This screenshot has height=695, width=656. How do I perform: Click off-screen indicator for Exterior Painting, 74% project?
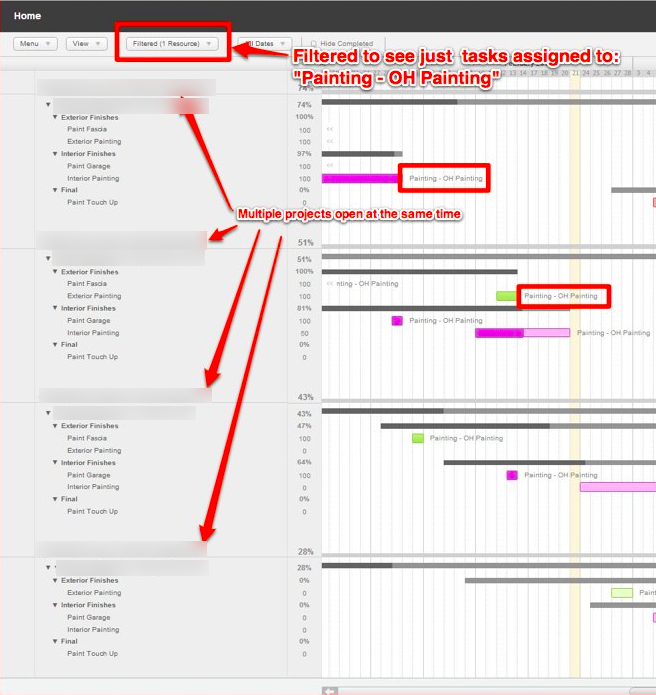pos(329,142)
